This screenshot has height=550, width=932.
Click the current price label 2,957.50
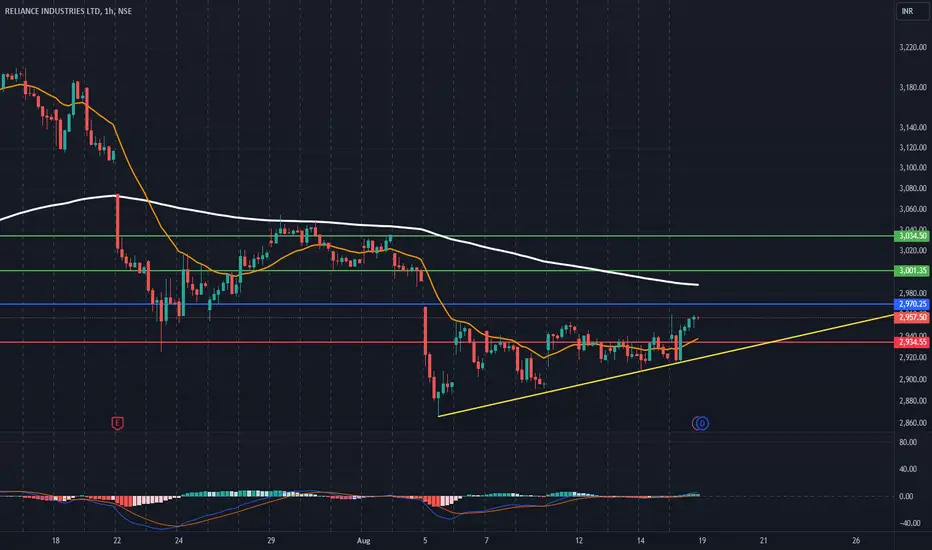pyautogui.click(x=912, y=318)
